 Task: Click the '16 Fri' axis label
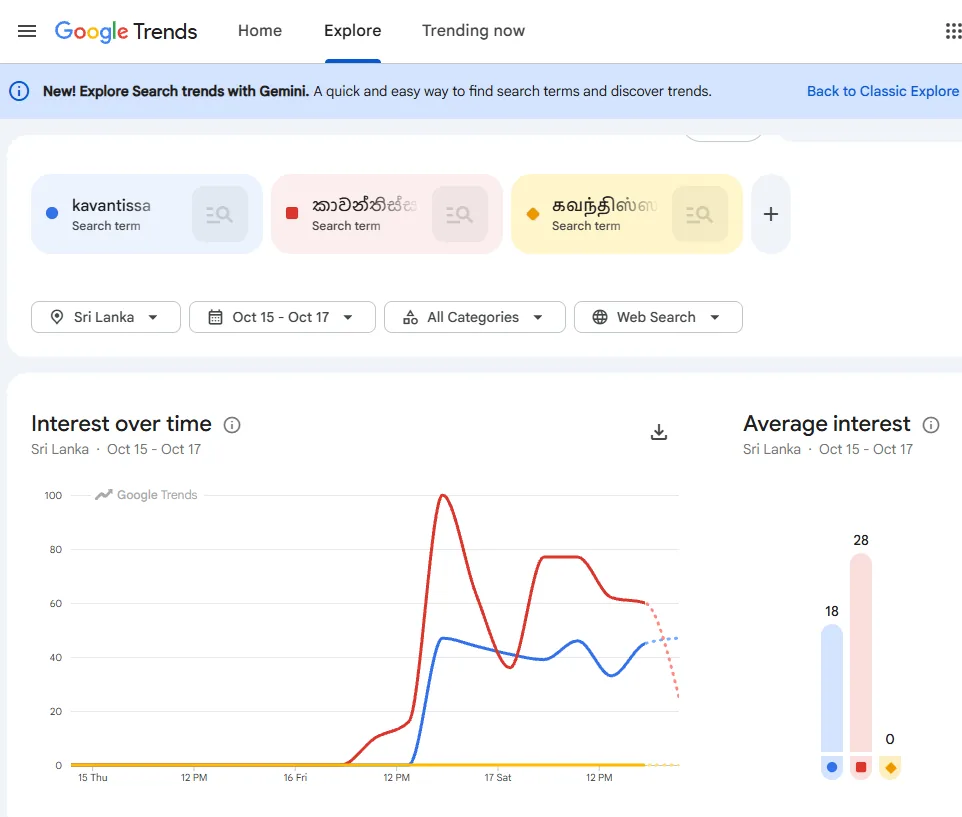(295, 777)
